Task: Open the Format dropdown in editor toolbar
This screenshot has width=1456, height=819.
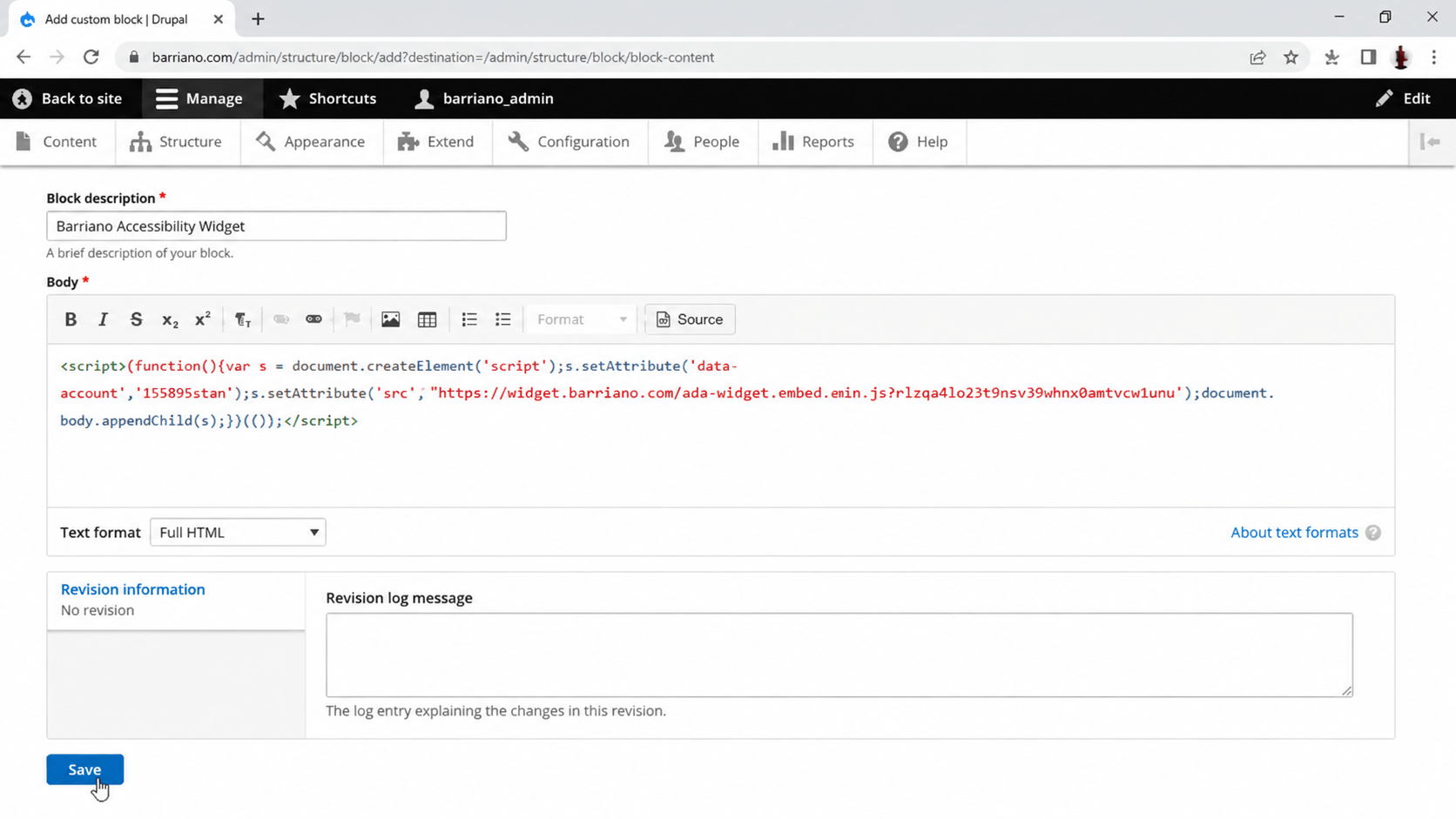Action: (x=581, y=319)
